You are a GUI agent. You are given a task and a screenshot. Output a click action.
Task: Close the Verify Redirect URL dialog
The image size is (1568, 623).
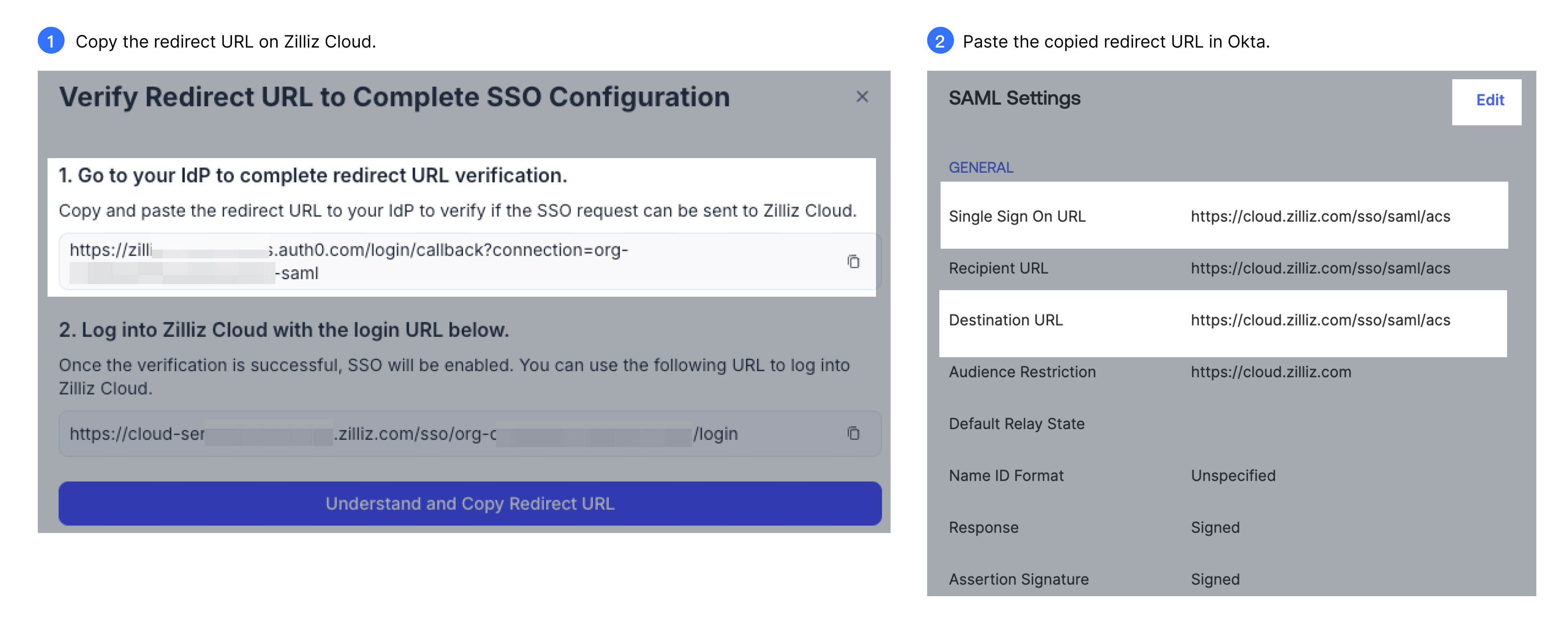click(862, 96)
